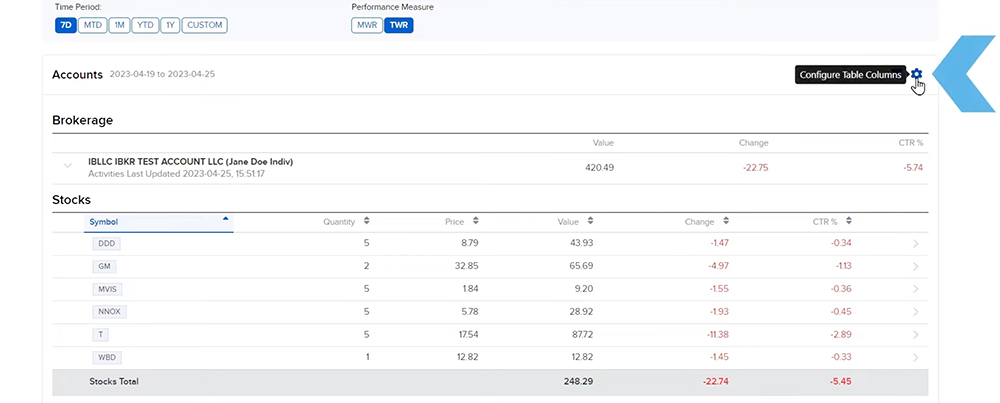This screenshot has height=403, width=1000.
Task: Click the NNOX symbol tag
Action: pyautogui.click(x=108, y=312)
